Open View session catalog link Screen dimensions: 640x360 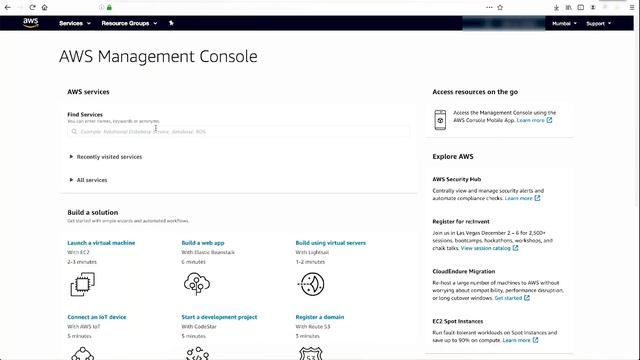[x=489, y=248]
